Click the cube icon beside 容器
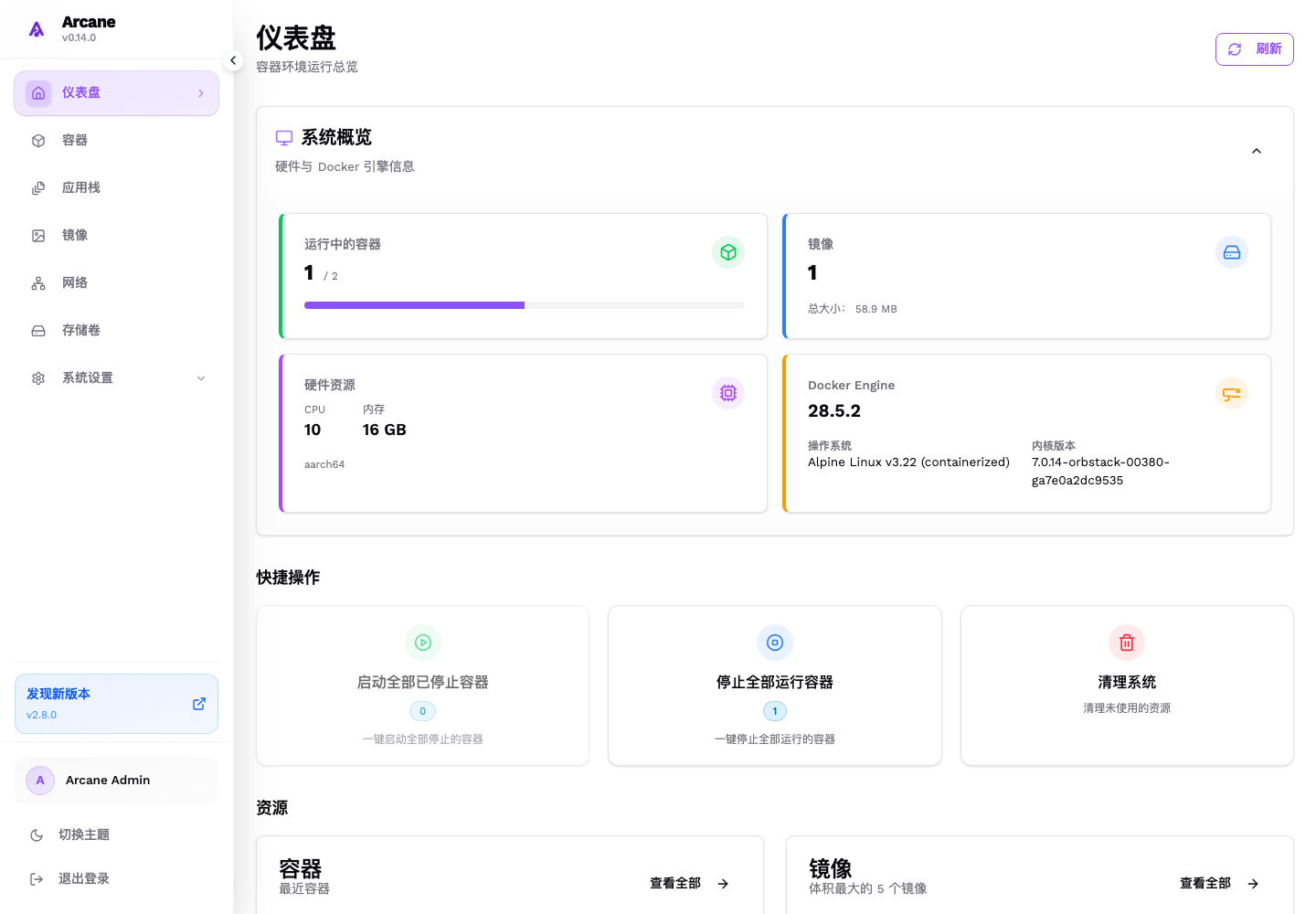 click(x=38, y=141)
